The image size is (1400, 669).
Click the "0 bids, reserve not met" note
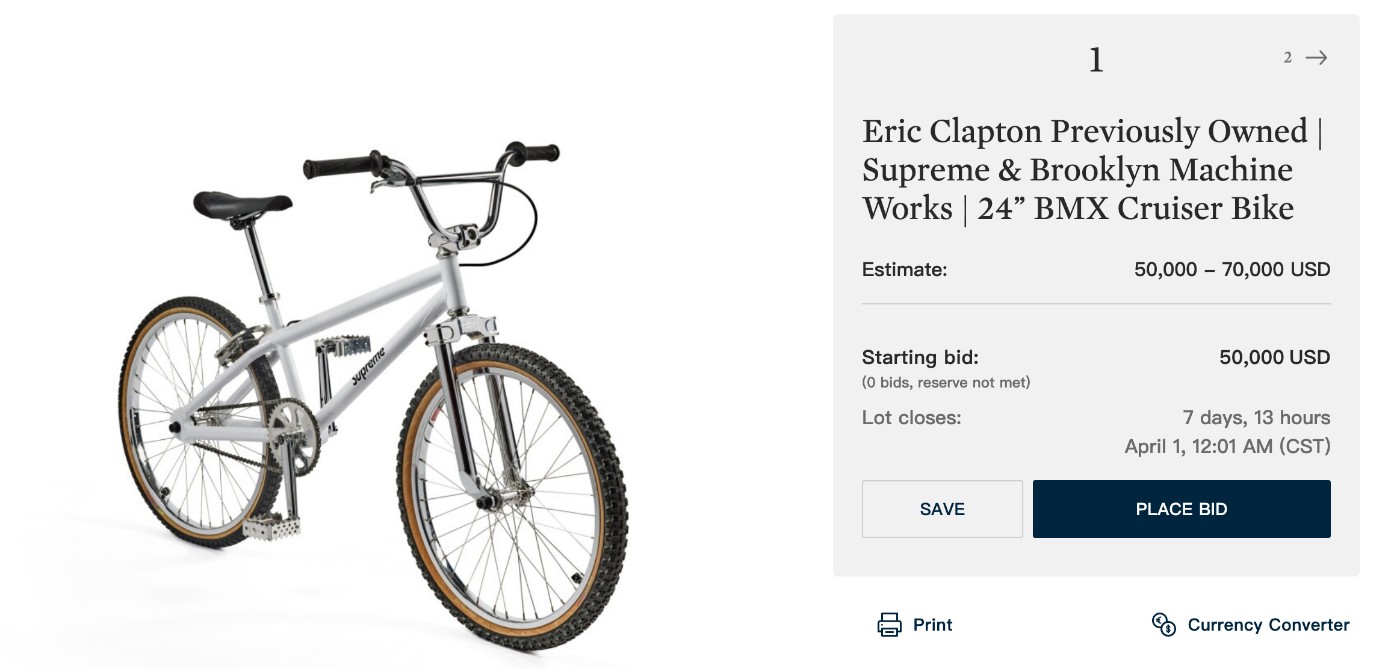coord(946,382)
